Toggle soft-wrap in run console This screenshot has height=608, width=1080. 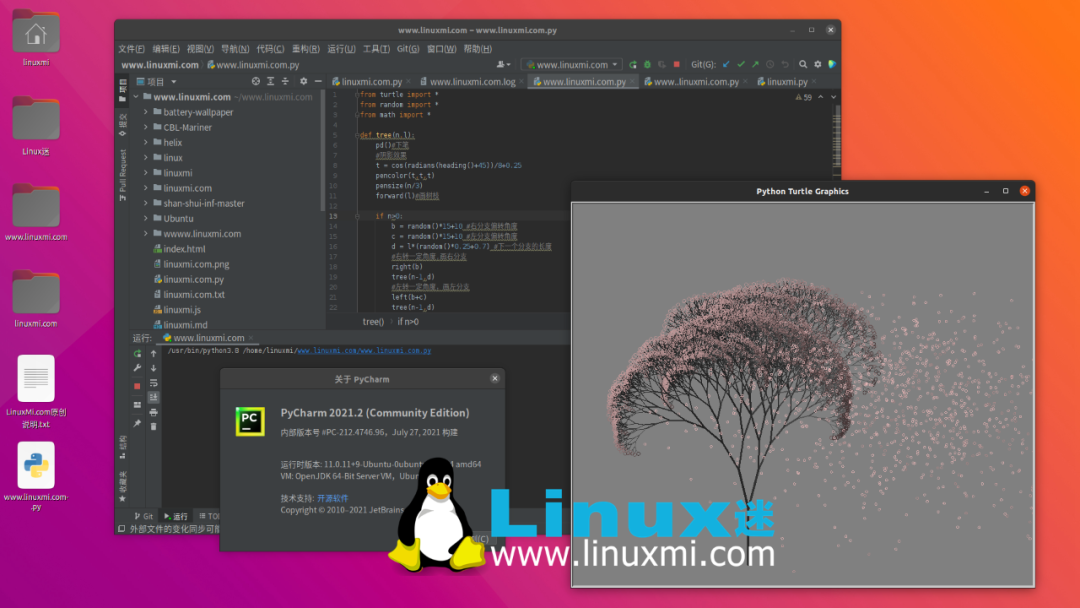point(154,383)
